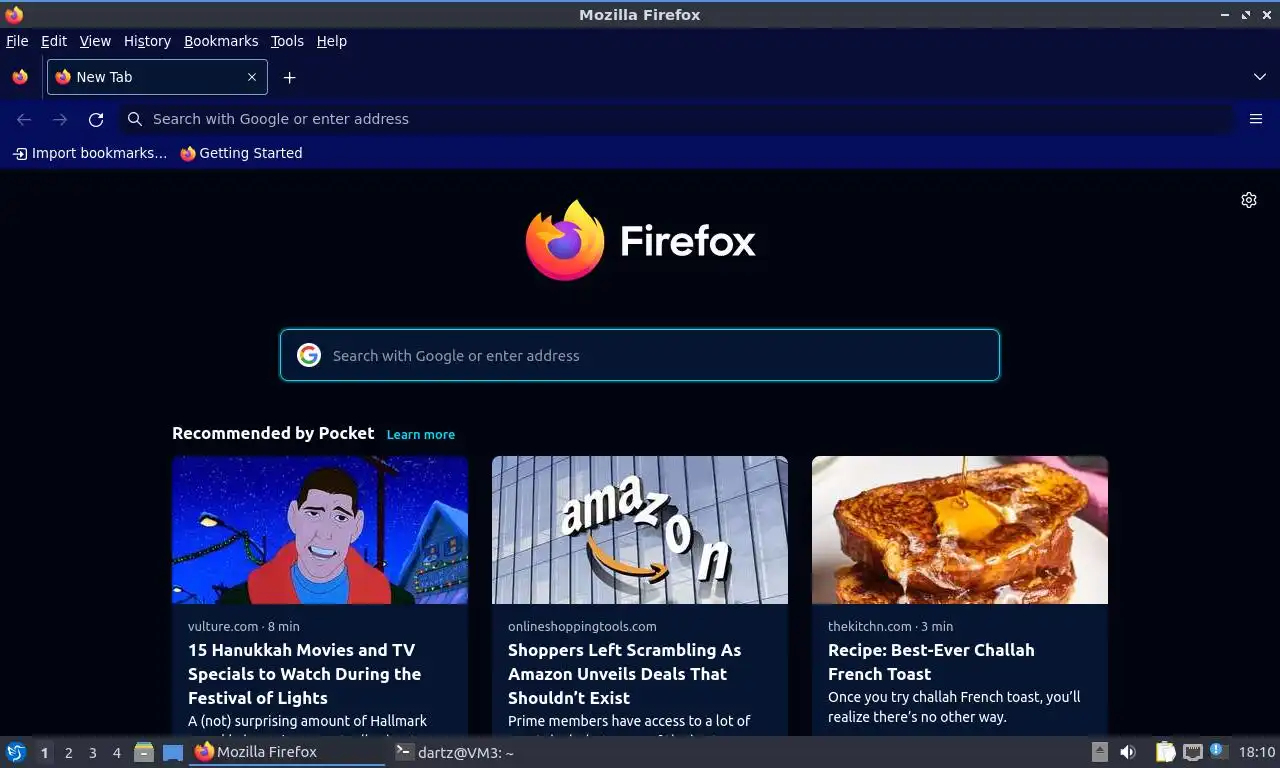Open the Help menu
Image resolution: width=1280 pixels, height=768 pixels.
[332, 41]
